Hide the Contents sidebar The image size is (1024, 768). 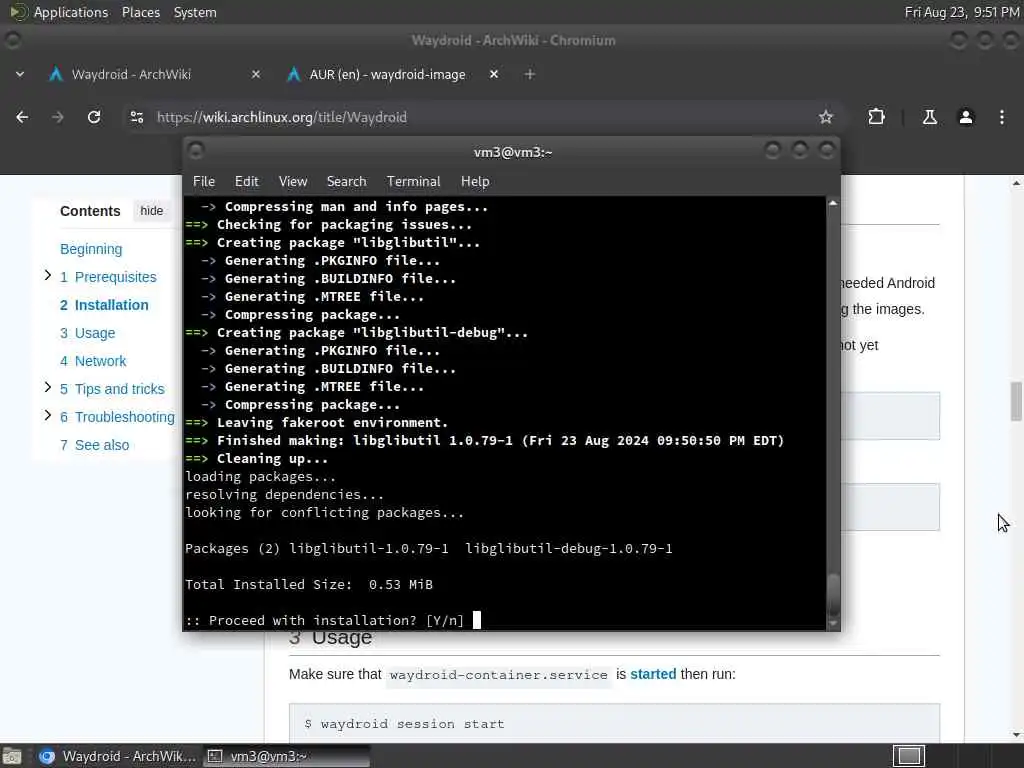pos(152,211)
